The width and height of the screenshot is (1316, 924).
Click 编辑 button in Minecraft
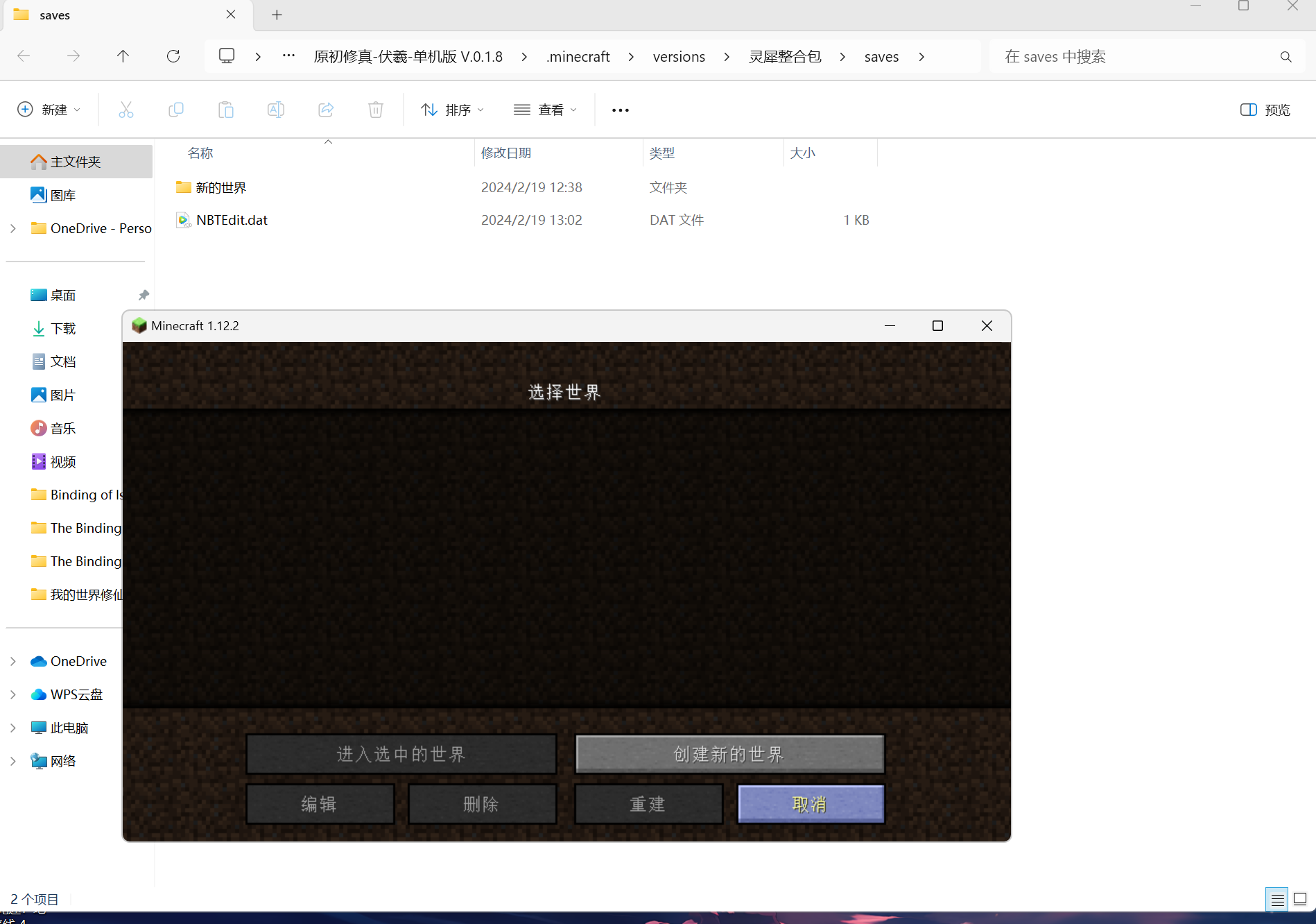(320, 804)
